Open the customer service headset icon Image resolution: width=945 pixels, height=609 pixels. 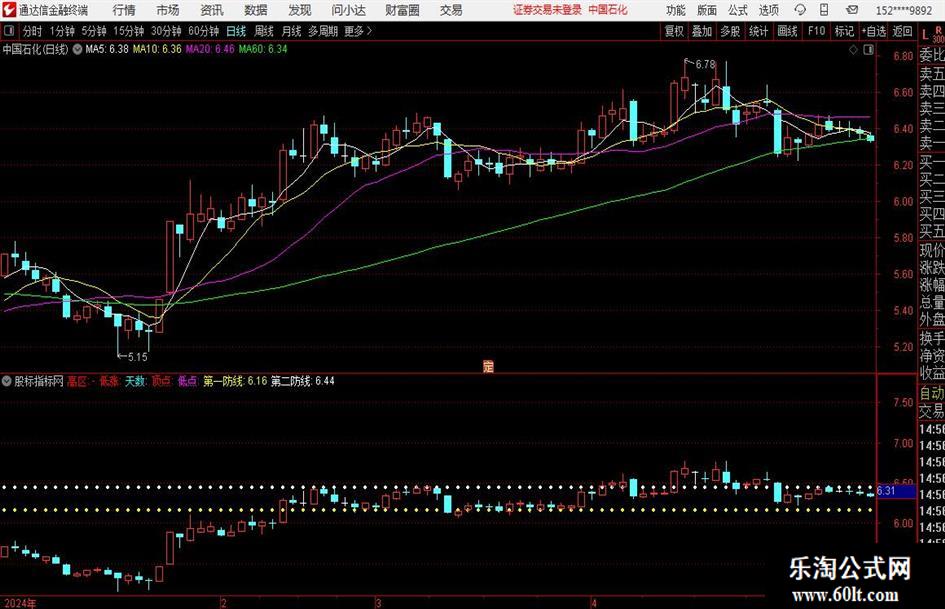pyautogui.click(x=800, y=10)
